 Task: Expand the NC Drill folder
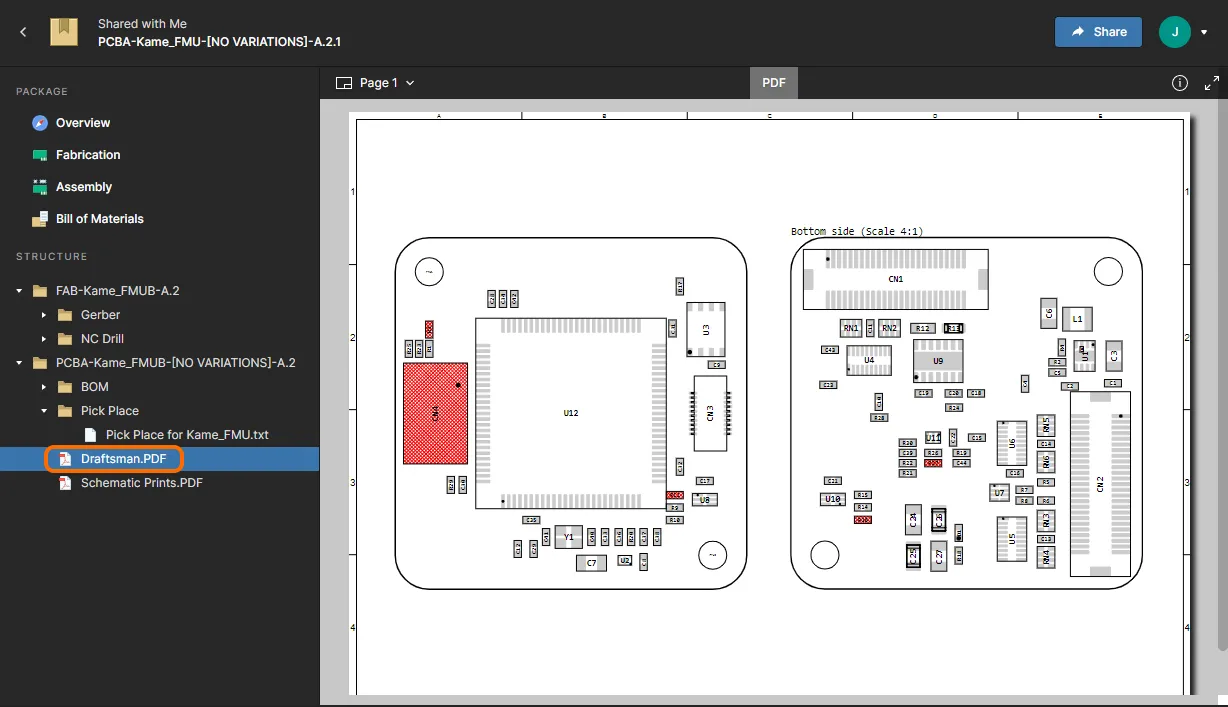43,339
